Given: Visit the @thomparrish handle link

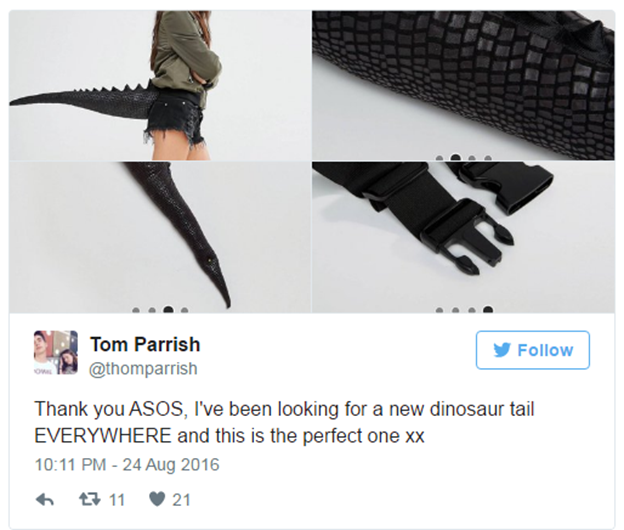Looking at the screenshot, I should pyautogui.click(x=143, y=368).
